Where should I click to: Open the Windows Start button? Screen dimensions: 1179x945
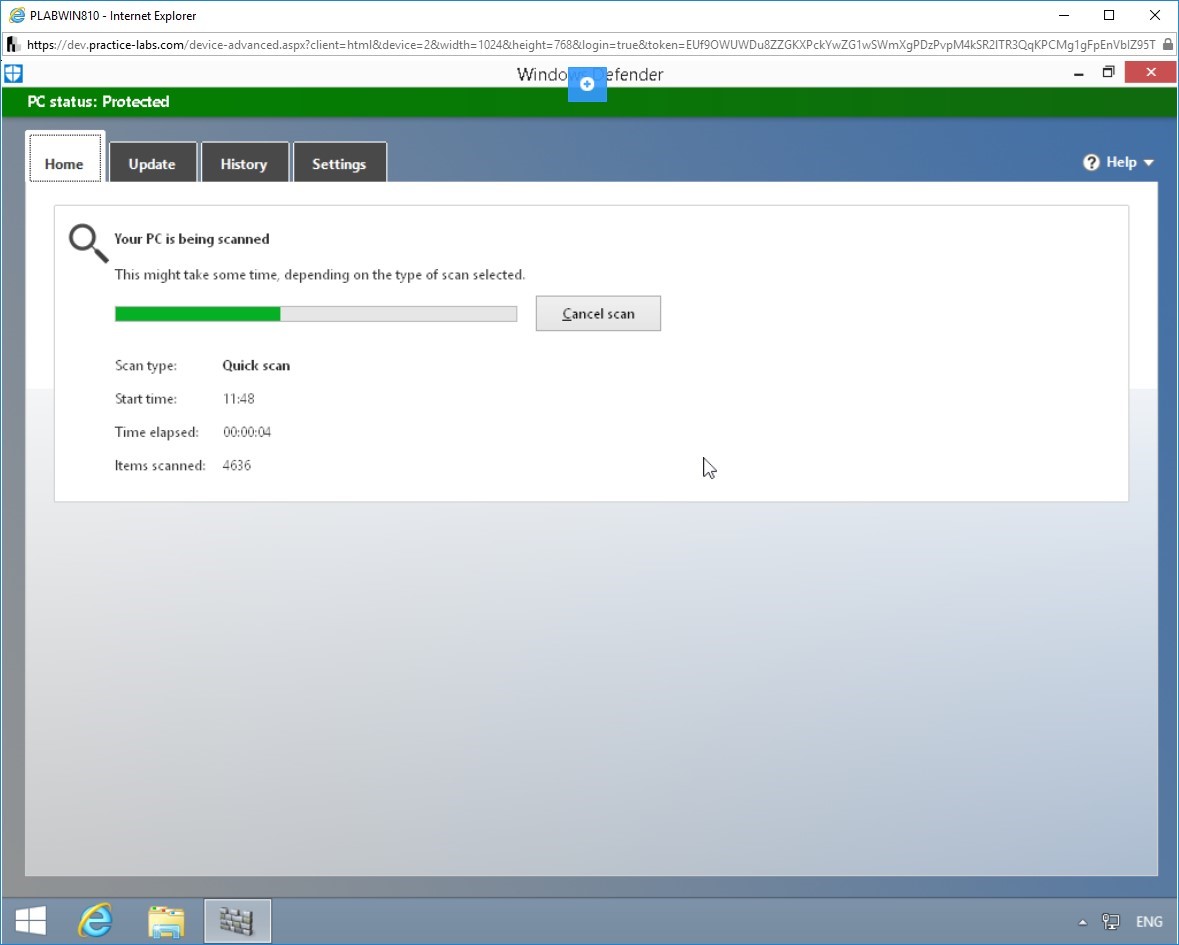click(x=31, y=920)
